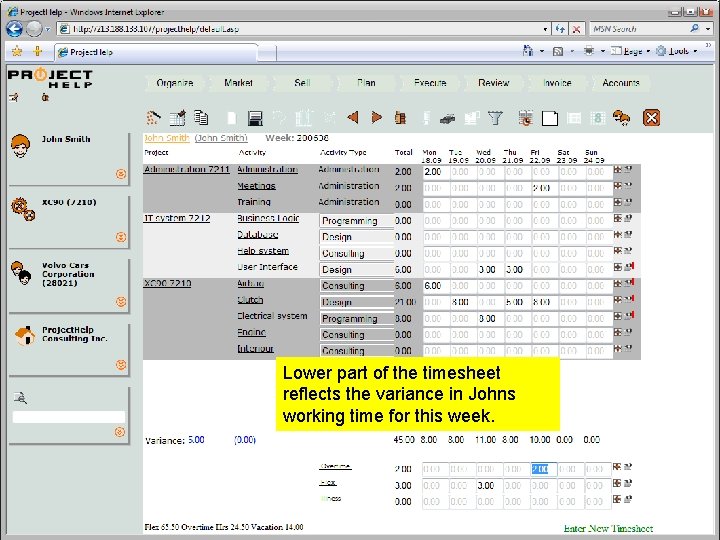Image resolution: width=720 pixels, height=540 pixels.
Task: Click Monday cell in Administration activity row
Action: [436, 172]
